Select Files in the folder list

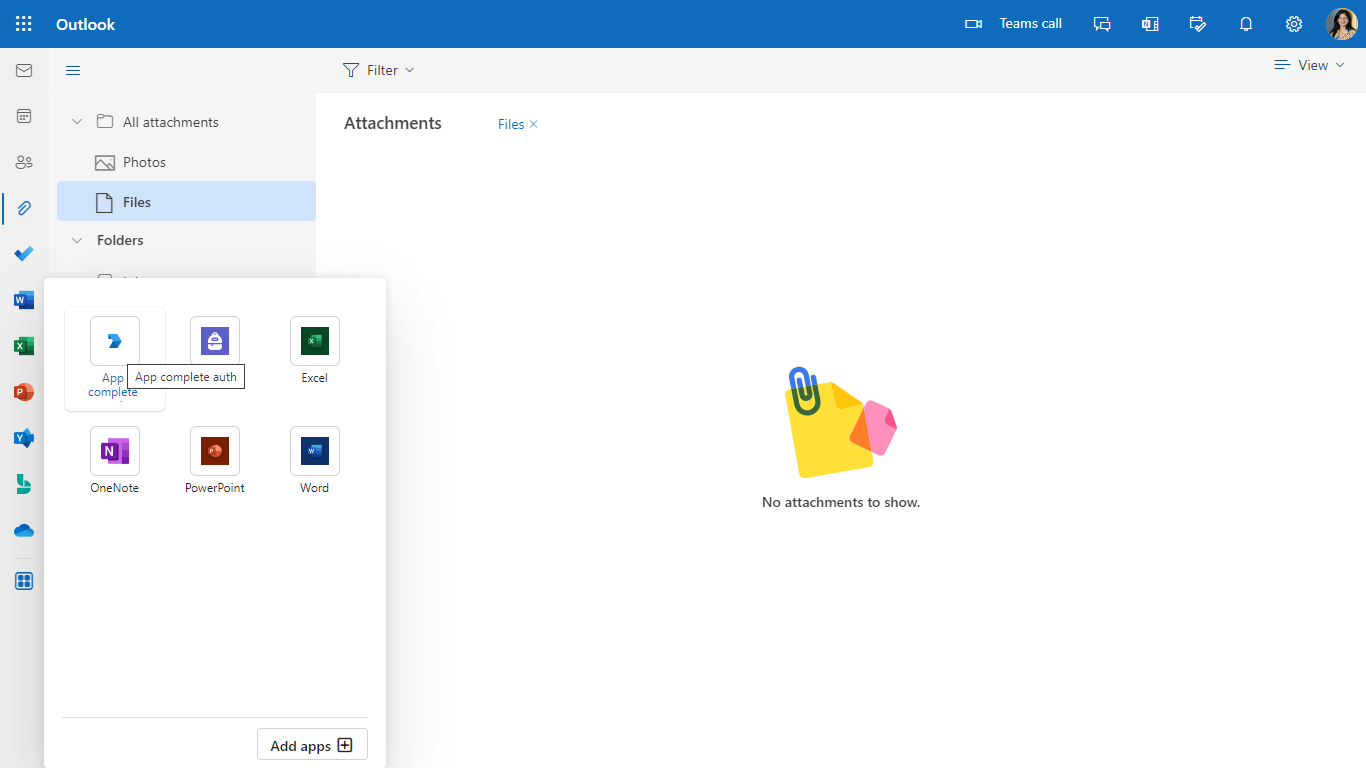pyautogui.click(x=186, y=201)
